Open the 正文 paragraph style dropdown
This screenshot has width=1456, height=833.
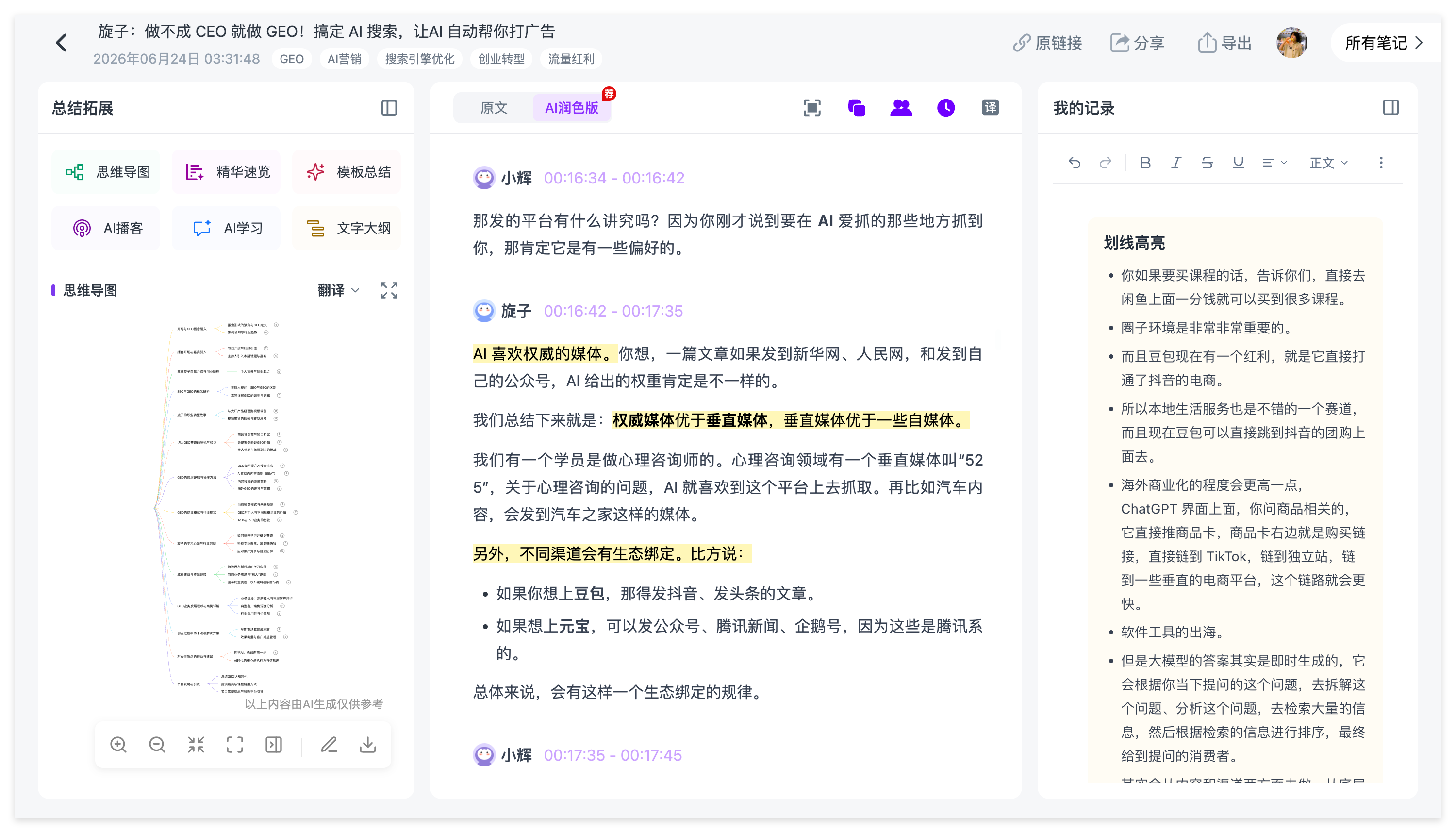point(1328,163)
